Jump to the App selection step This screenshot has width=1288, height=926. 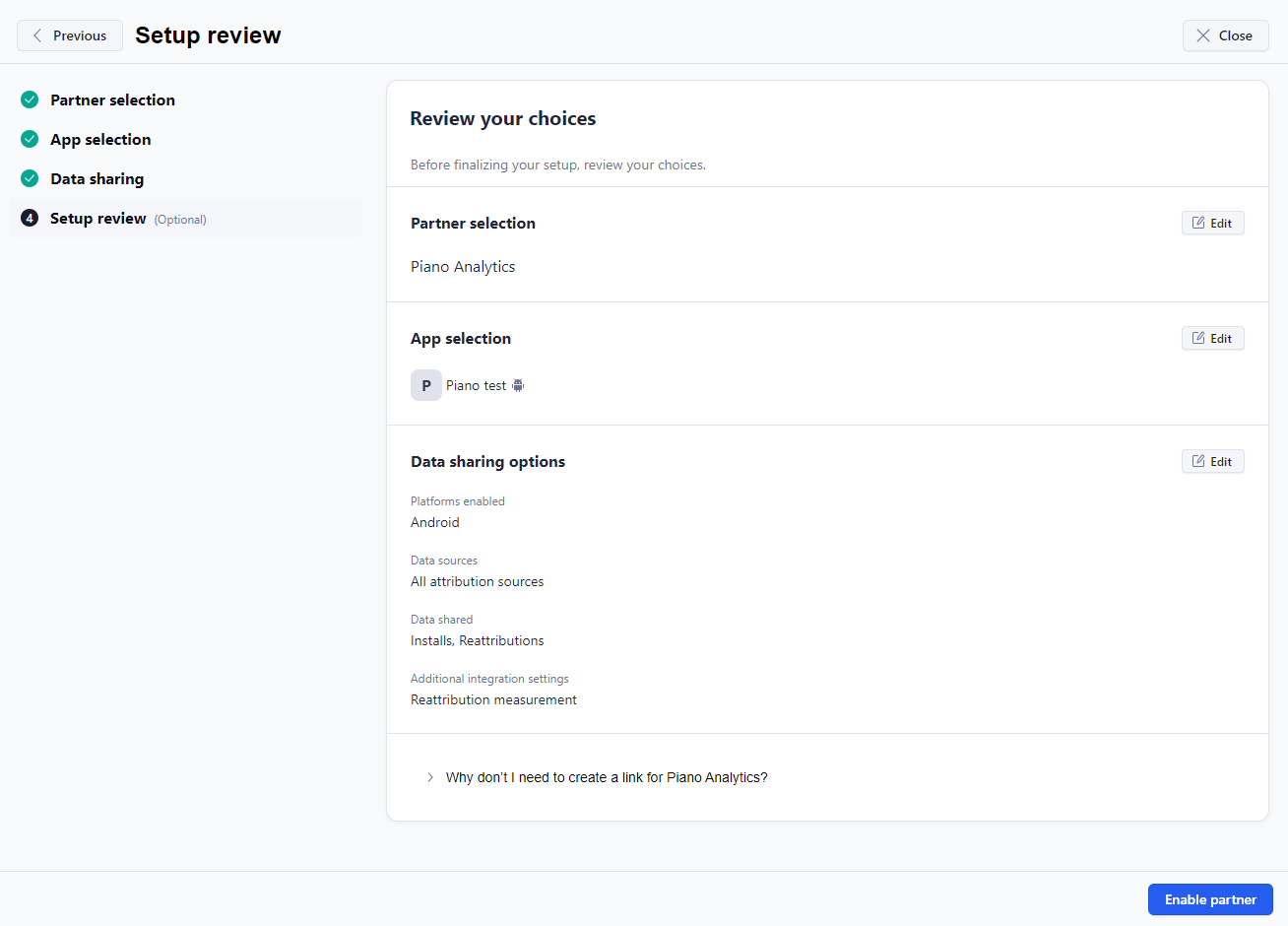pyautogui.click(x=100, y=139)
